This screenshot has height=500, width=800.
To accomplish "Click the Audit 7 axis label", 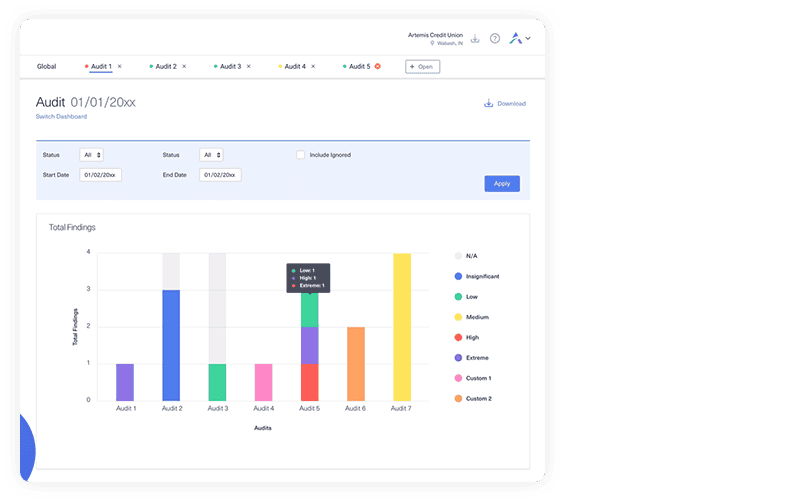I will point(401,409).
